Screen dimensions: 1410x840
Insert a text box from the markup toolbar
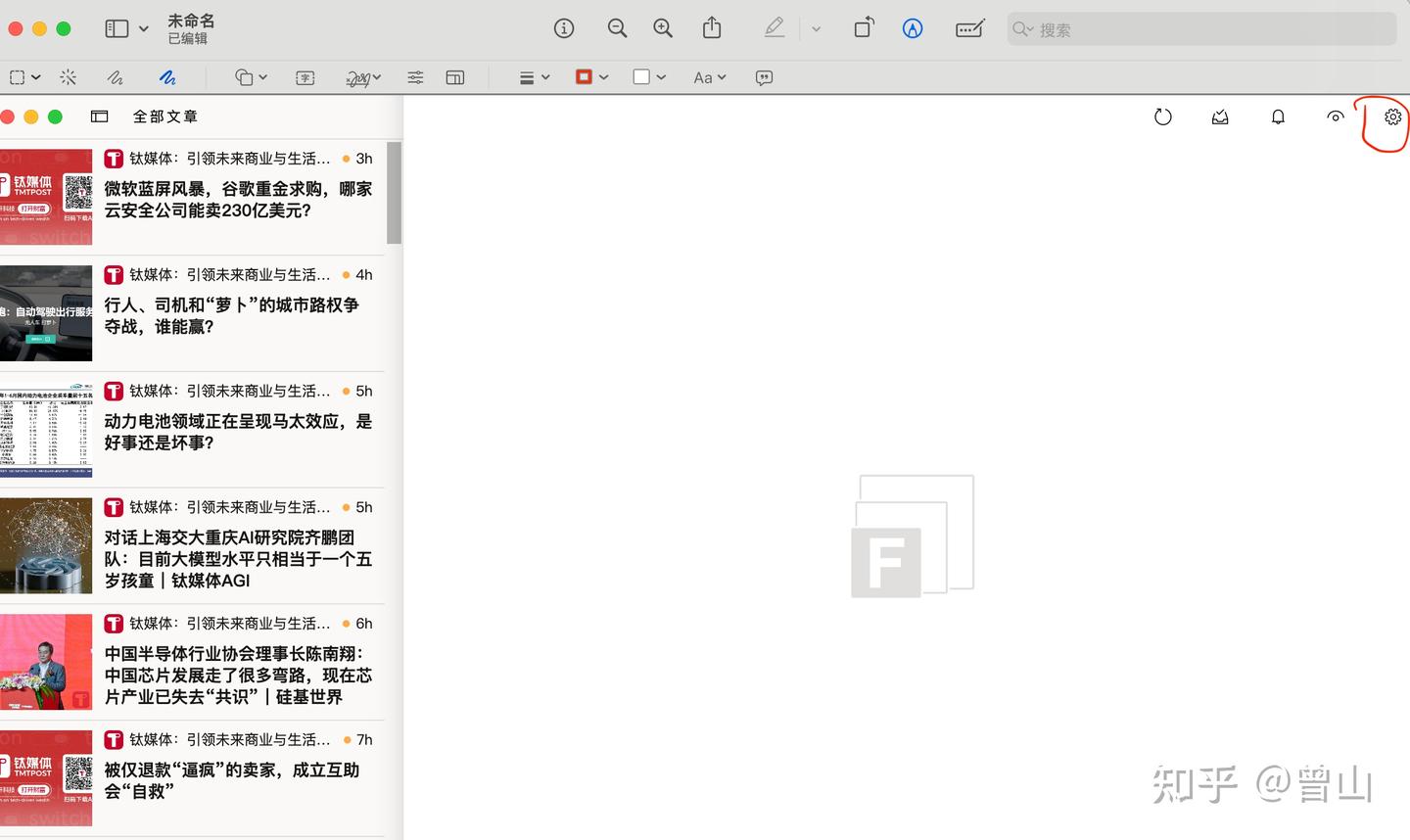[305, 76]
